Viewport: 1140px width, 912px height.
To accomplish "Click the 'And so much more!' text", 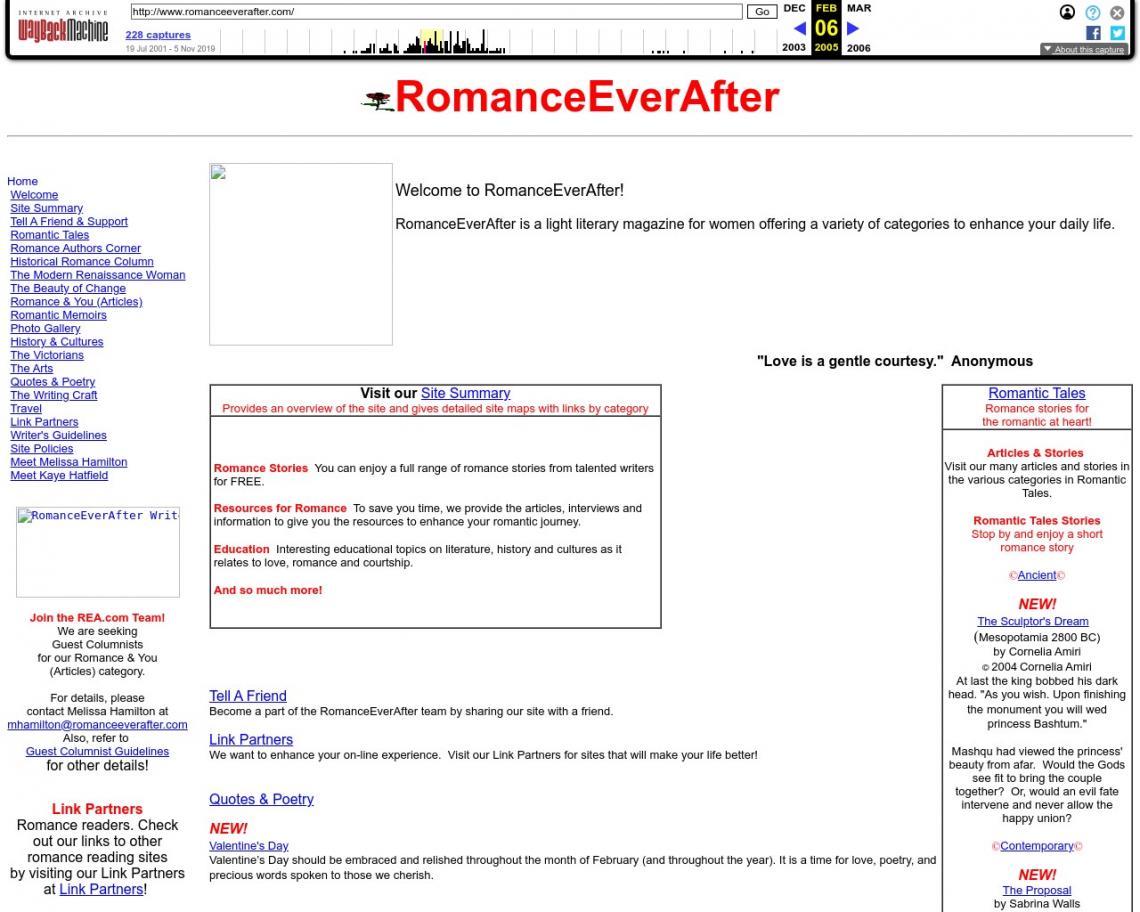I will click(x=268, y=590).
